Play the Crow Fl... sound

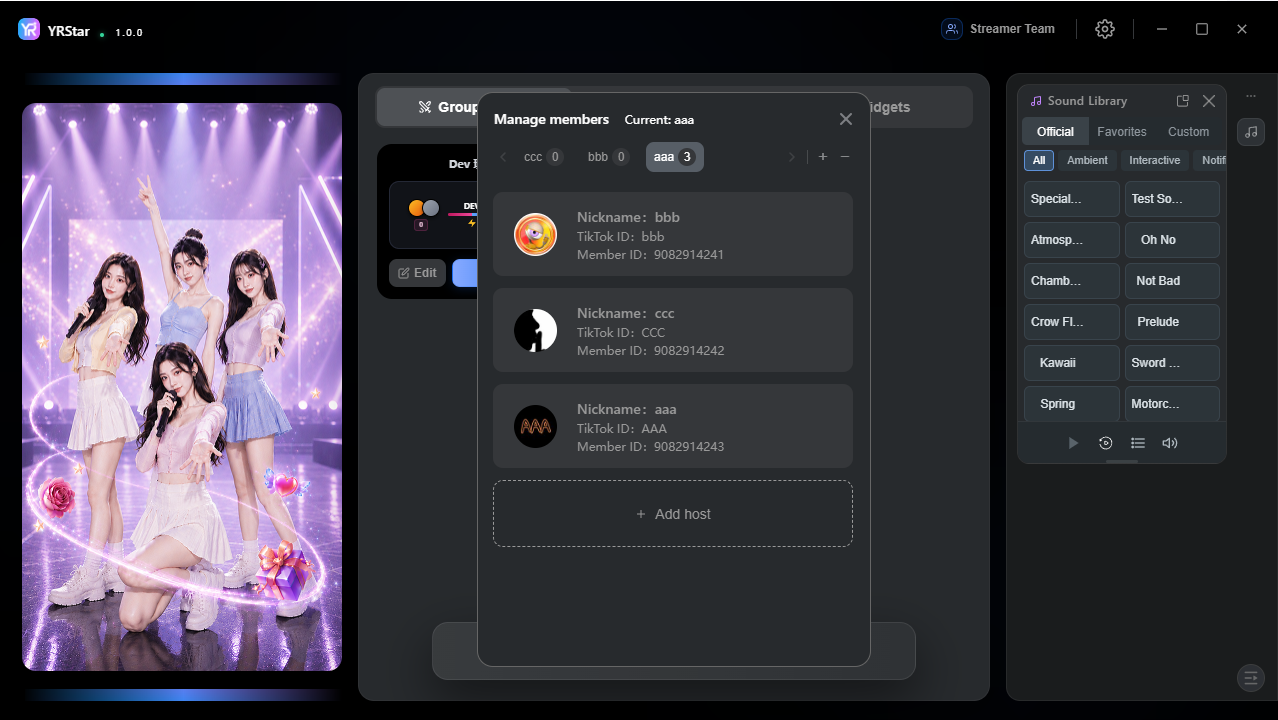pyautogui.click(x=1072, y=322)
